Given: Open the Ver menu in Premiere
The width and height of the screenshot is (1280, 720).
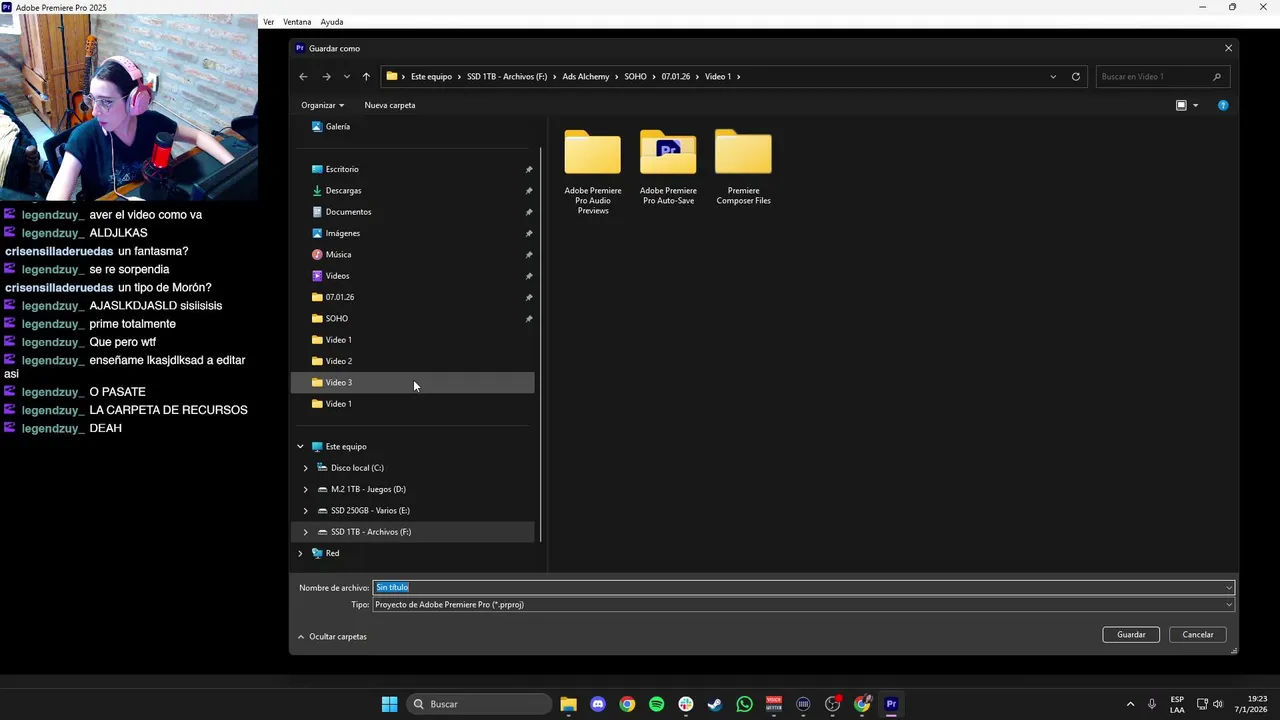Looking at the screenshot, I should [x=268, y=22].
